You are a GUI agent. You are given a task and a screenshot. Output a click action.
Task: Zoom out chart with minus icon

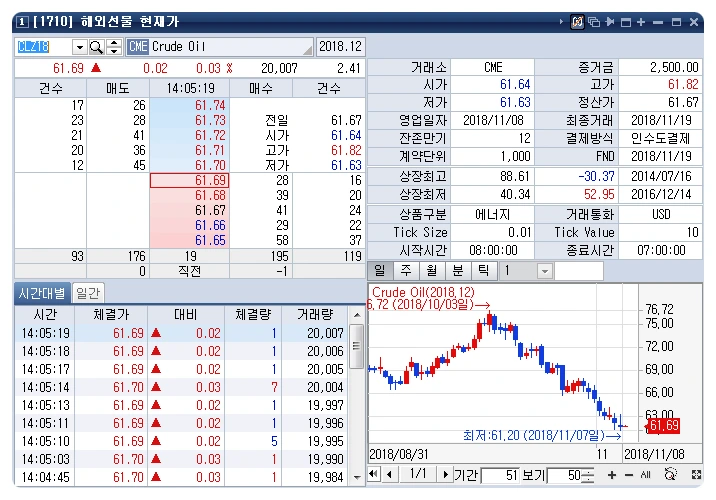(629, 475)
